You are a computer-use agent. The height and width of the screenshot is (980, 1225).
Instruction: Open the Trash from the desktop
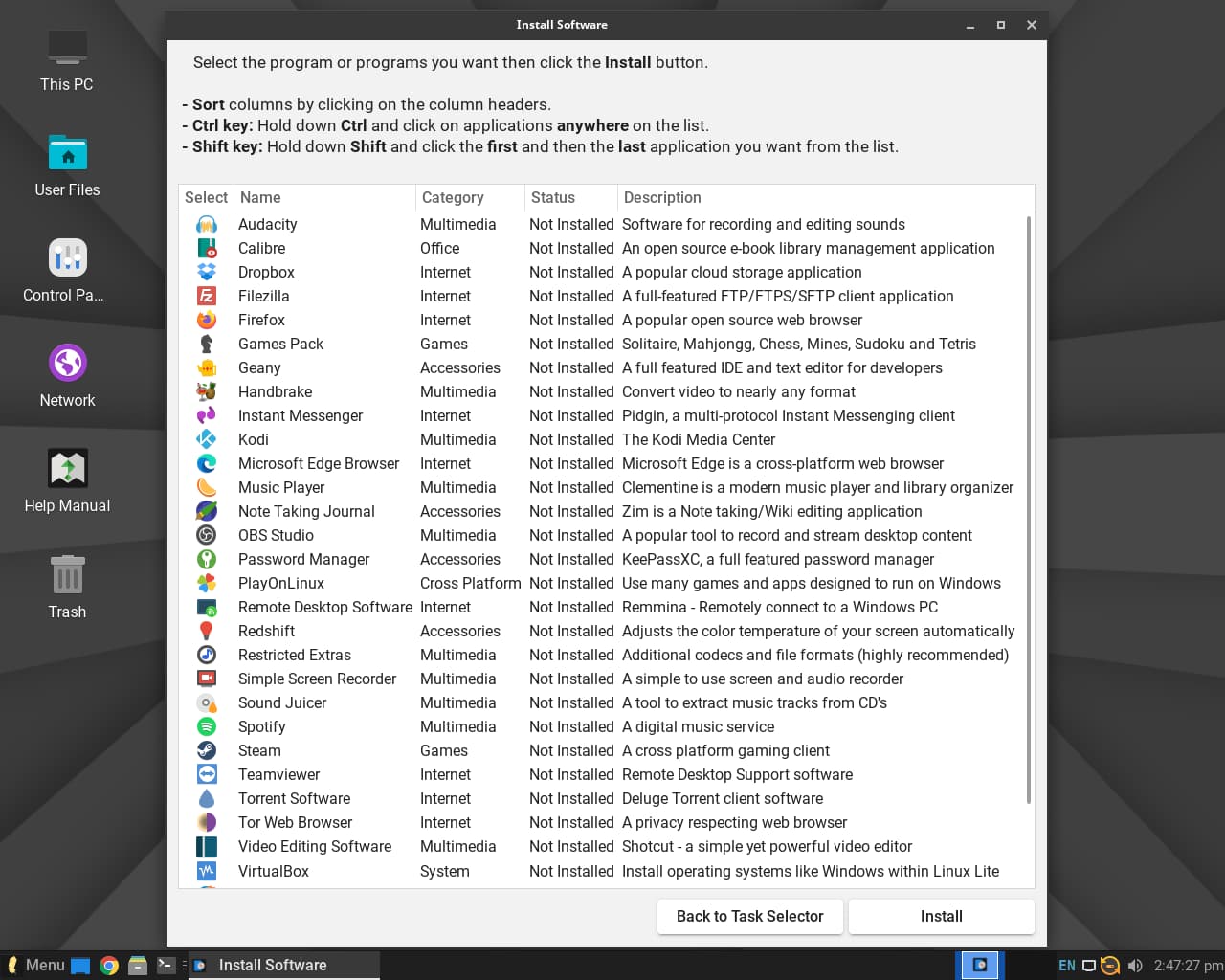click(67, 574)
